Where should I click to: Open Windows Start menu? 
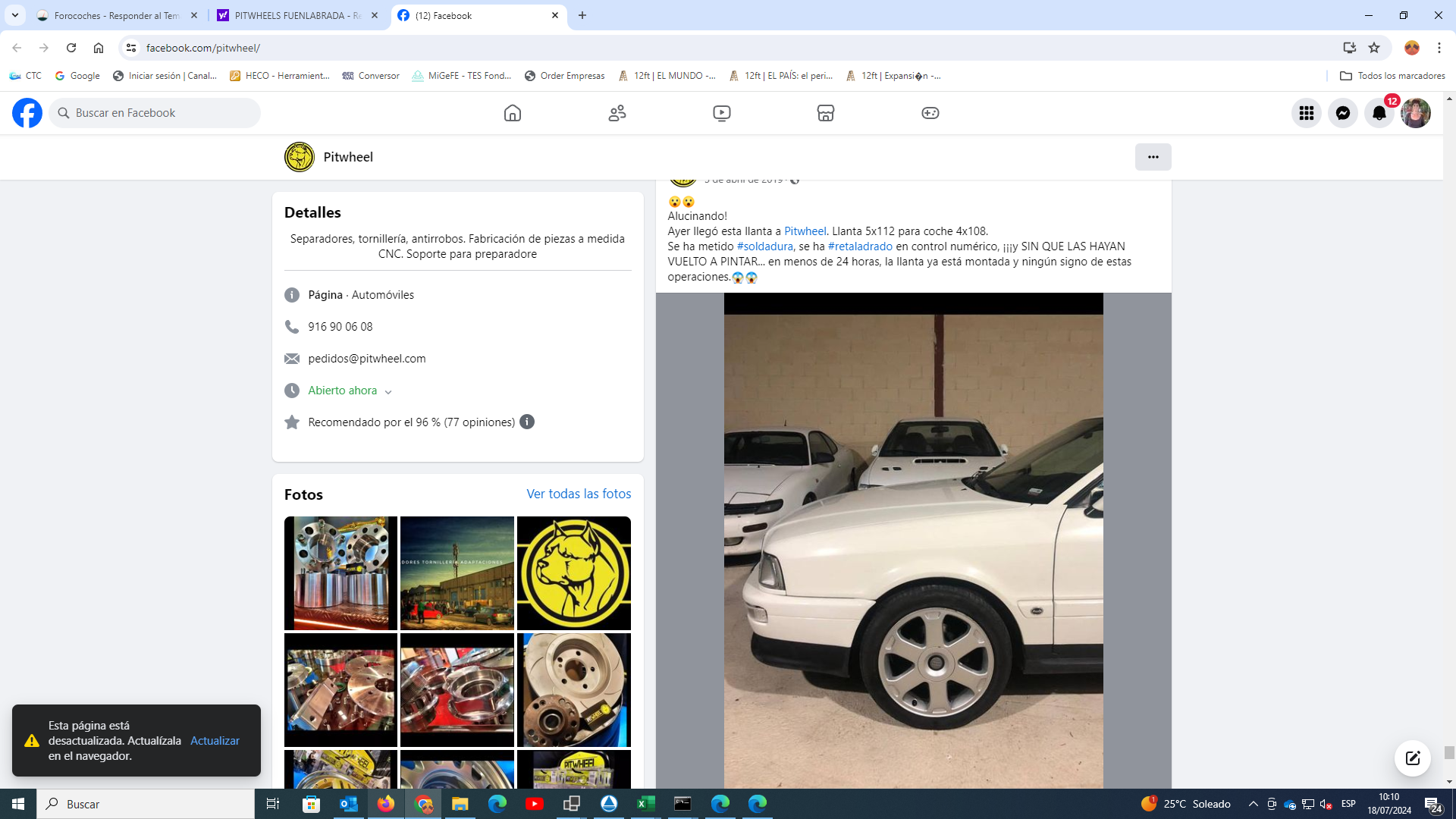point(18,804)
